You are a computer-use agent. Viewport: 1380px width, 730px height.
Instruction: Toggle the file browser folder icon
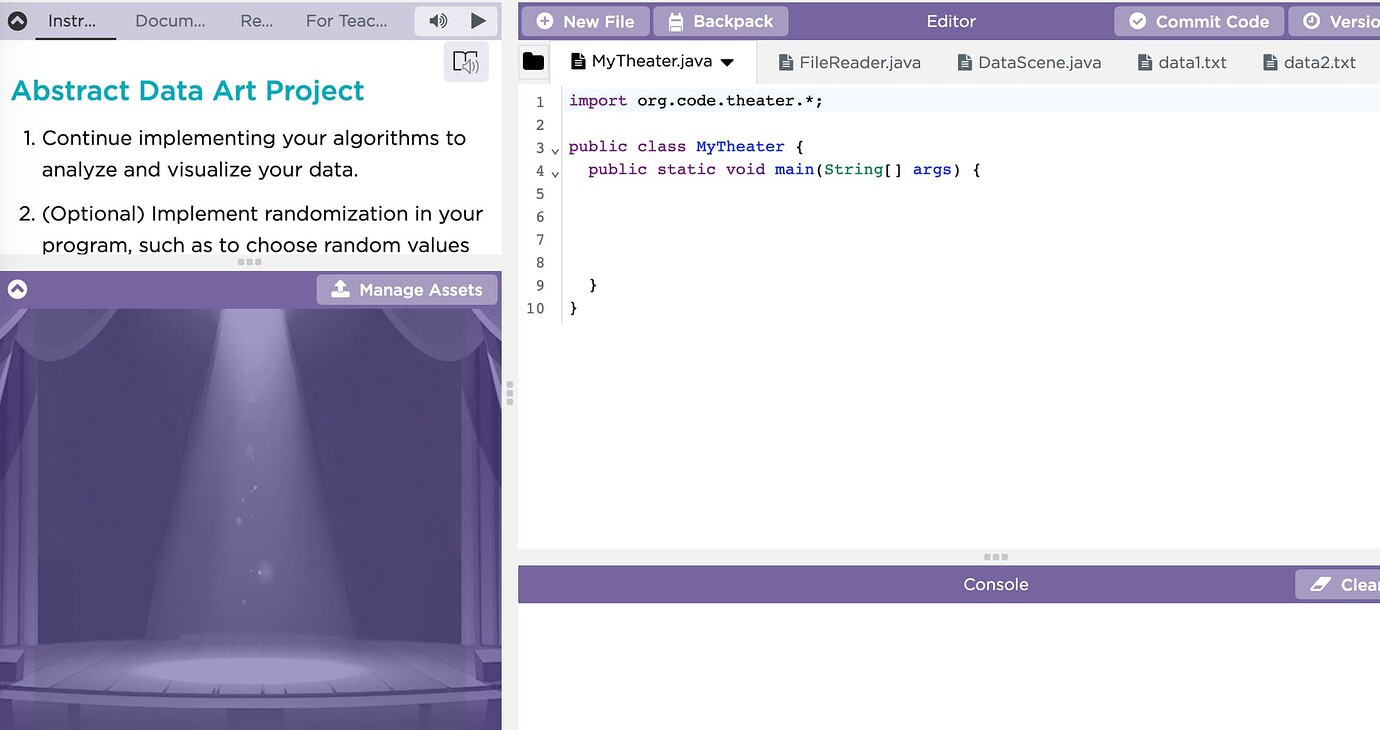tap(534, 62)
